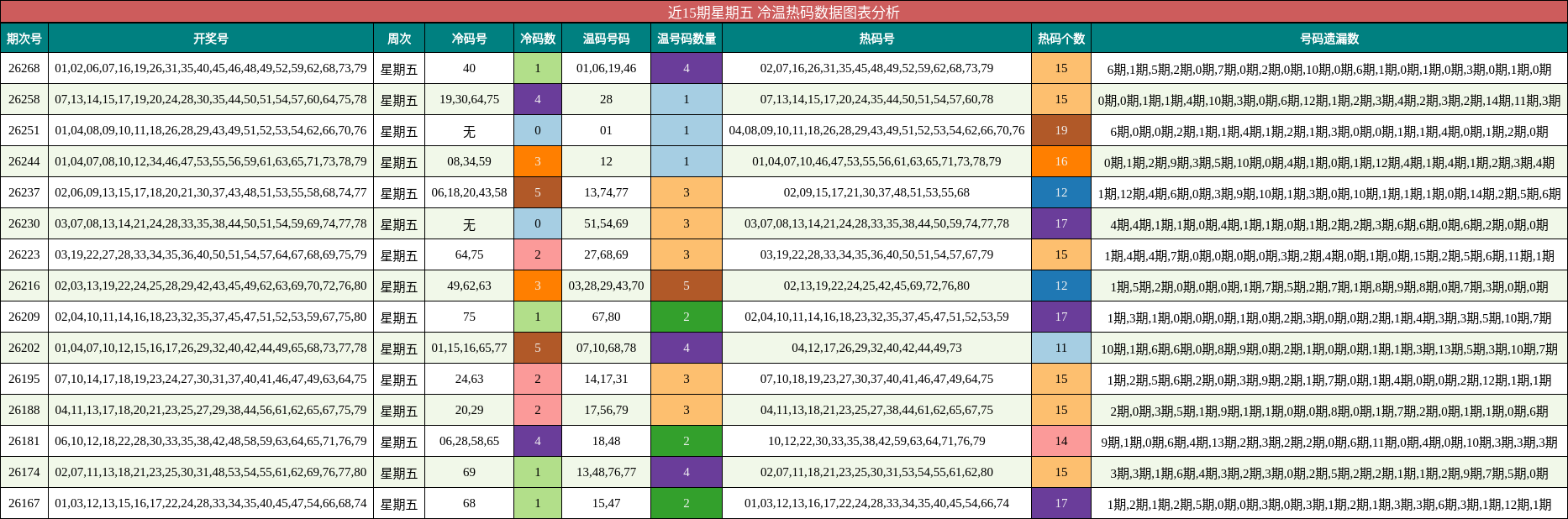The image size is (1568, 519).
Task: Select warm numbers 51,54,69
Action: (606, 223)
